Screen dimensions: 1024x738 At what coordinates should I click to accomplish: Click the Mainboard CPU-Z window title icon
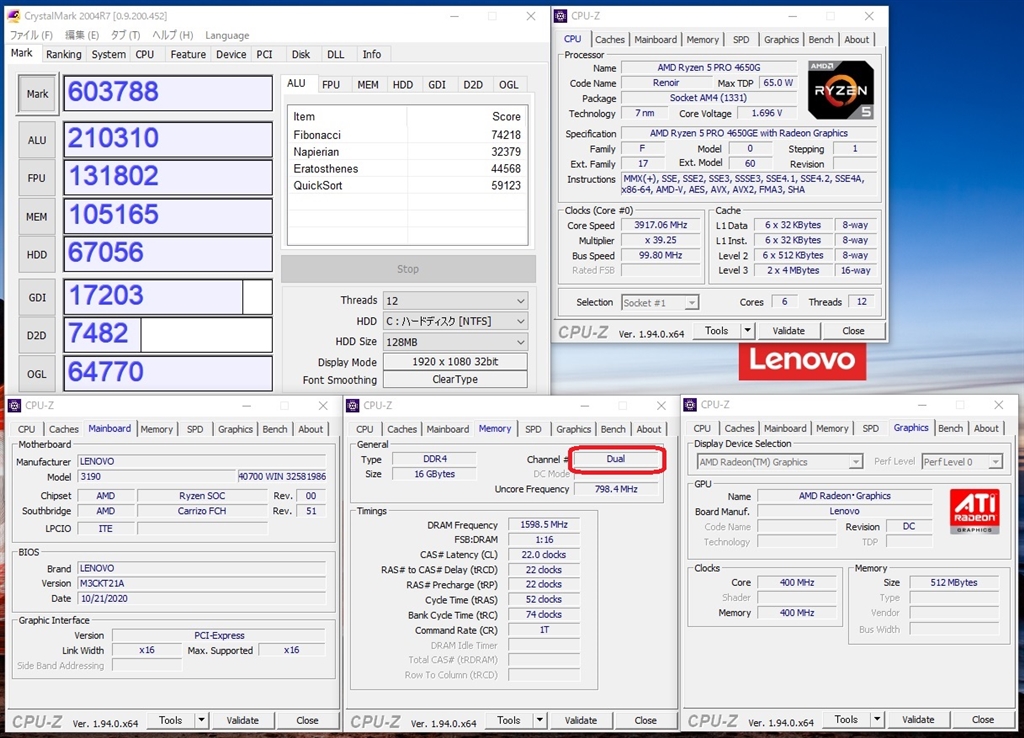pyautogui.click(x=14, y=406)
